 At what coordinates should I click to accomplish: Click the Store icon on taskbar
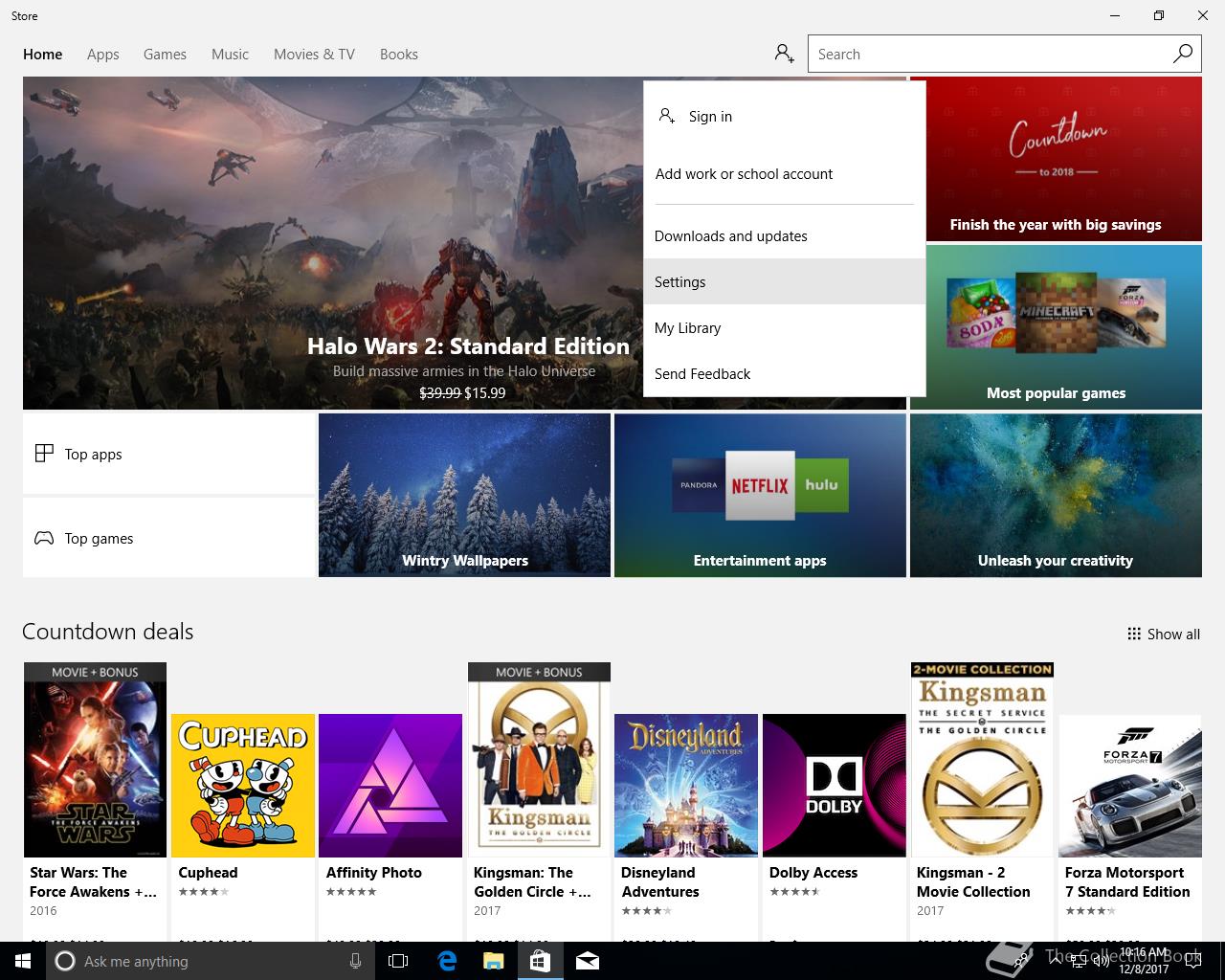pyautogui.click(x=540, y=961)
